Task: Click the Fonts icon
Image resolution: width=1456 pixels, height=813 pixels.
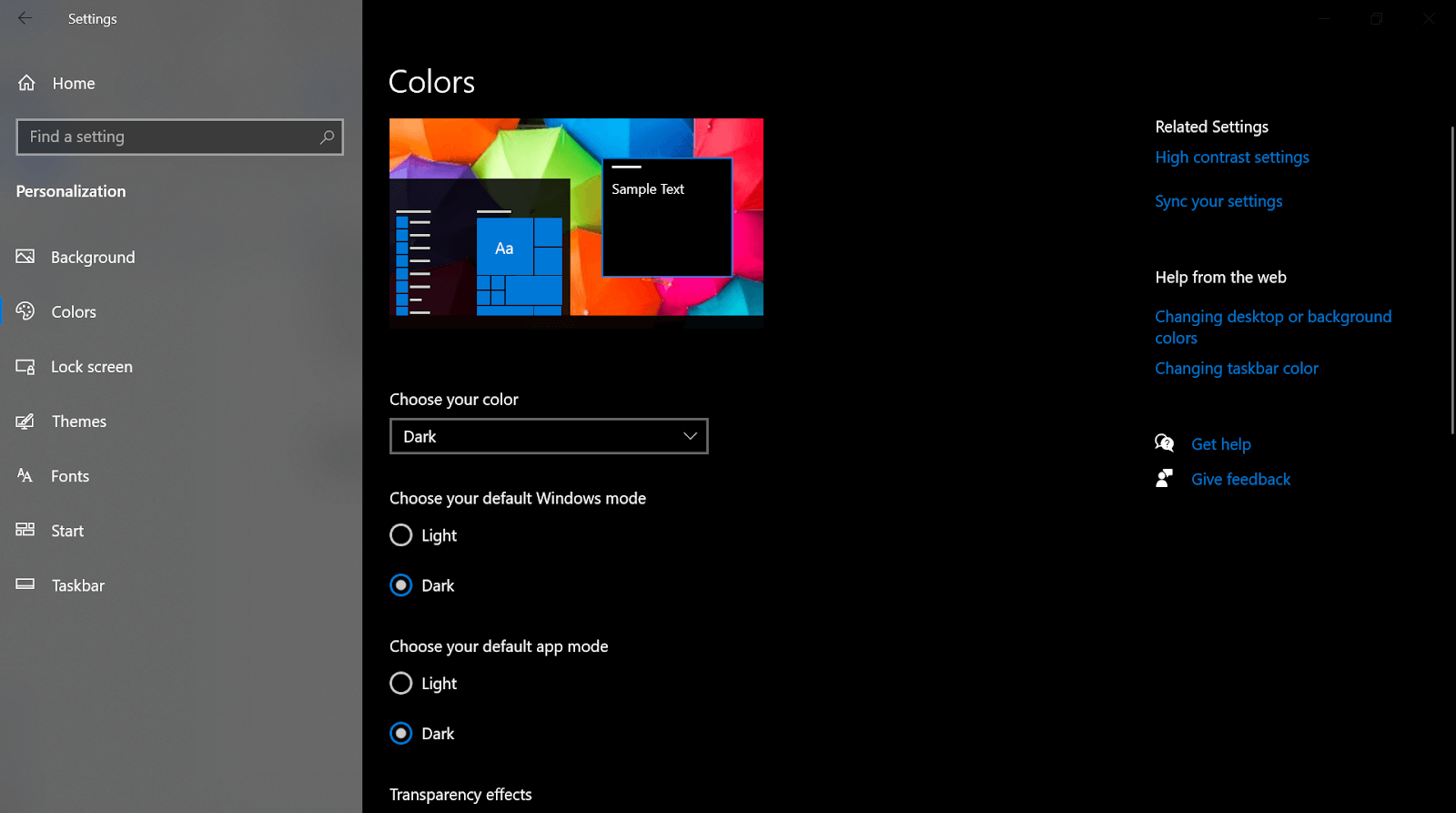Action: [x=25, y=475]
